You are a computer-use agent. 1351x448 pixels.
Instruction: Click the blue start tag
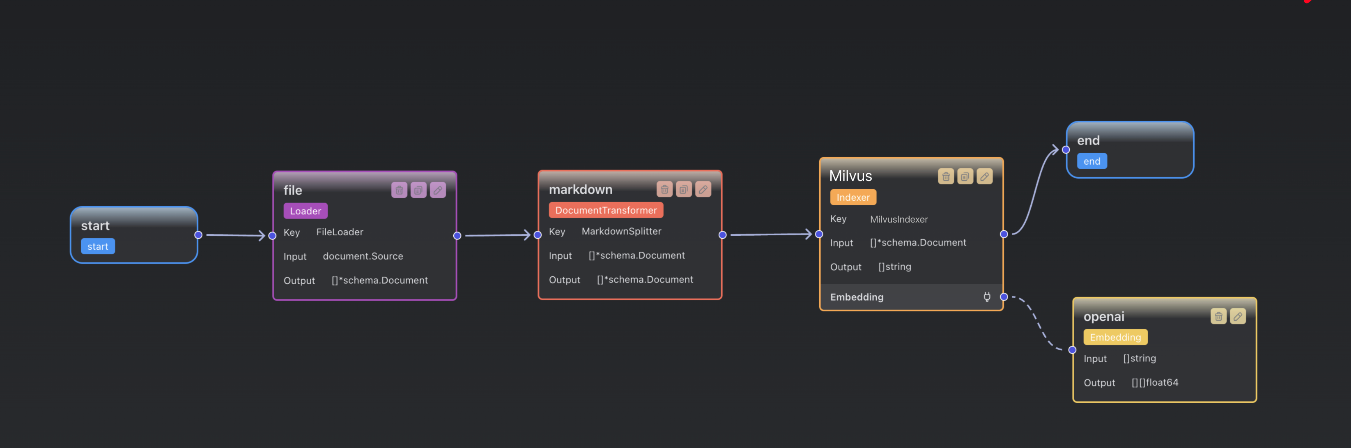[98, 246]
